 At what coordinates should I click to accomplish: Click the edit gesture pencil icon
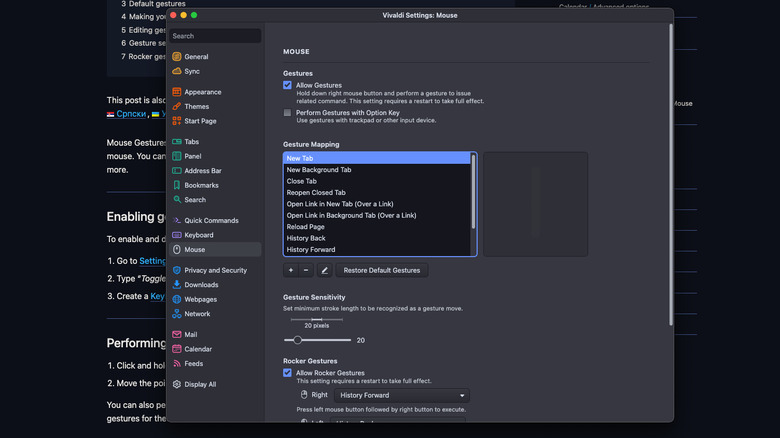tap(324, 270)
